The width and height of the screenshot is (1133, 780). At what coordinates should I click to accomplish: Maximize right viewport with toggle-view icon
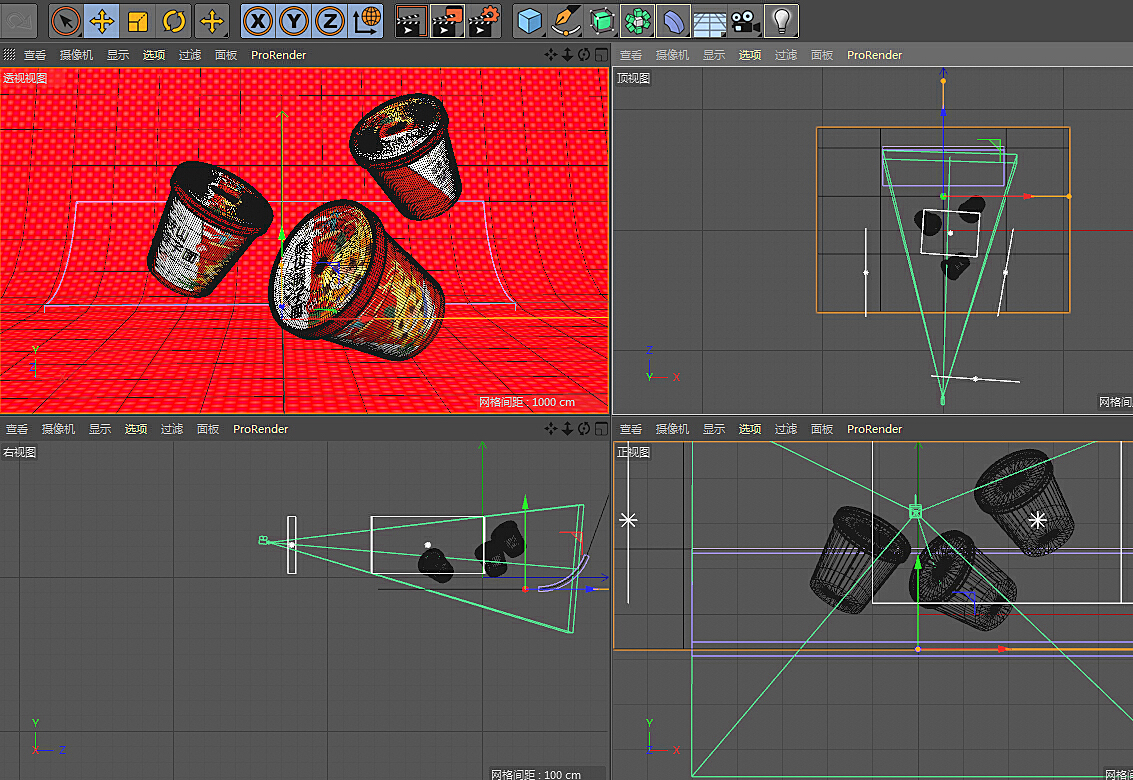(x=601, y=429)
